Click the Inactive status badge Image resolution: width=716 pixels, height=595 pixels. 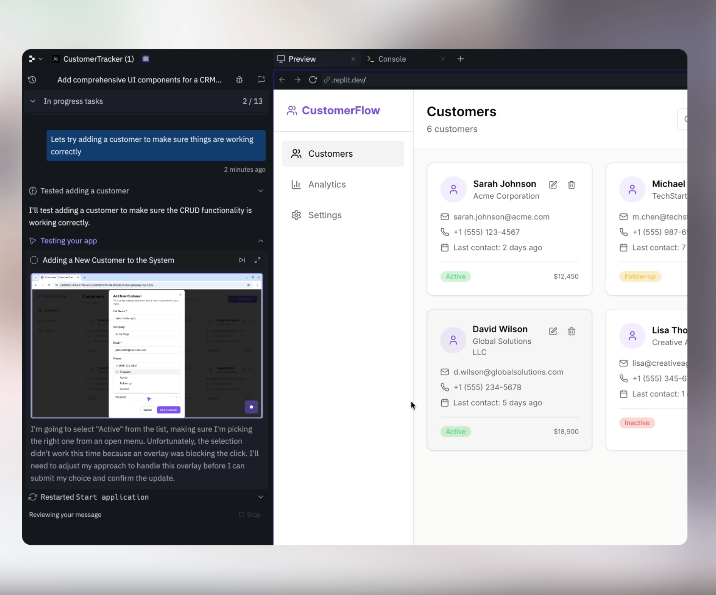(637, 423)
